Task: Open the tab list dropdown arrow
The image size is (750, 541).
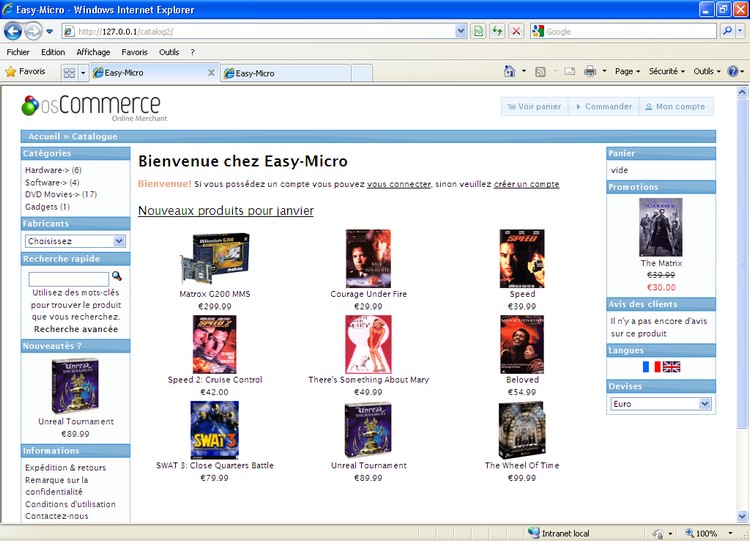Action: click(x=83, y=73)
